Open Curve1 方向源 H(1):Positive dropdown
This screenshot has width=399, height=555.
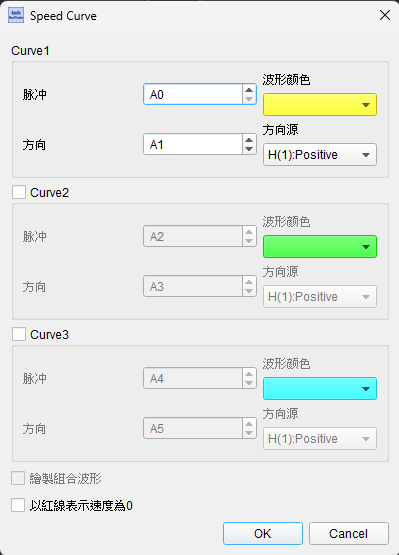tap(320, 155)
